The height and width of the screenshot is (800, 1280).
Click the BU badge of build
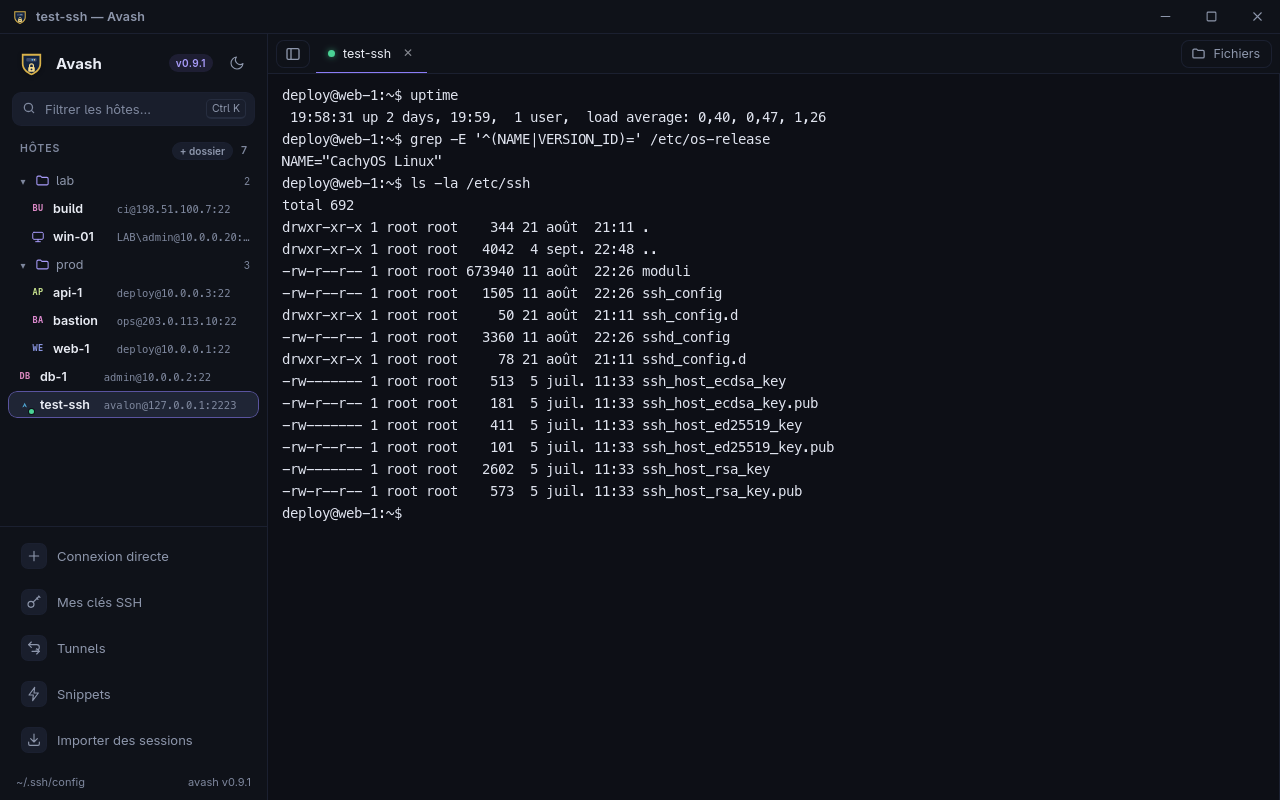pyautogui.click(x=38, y=209)
